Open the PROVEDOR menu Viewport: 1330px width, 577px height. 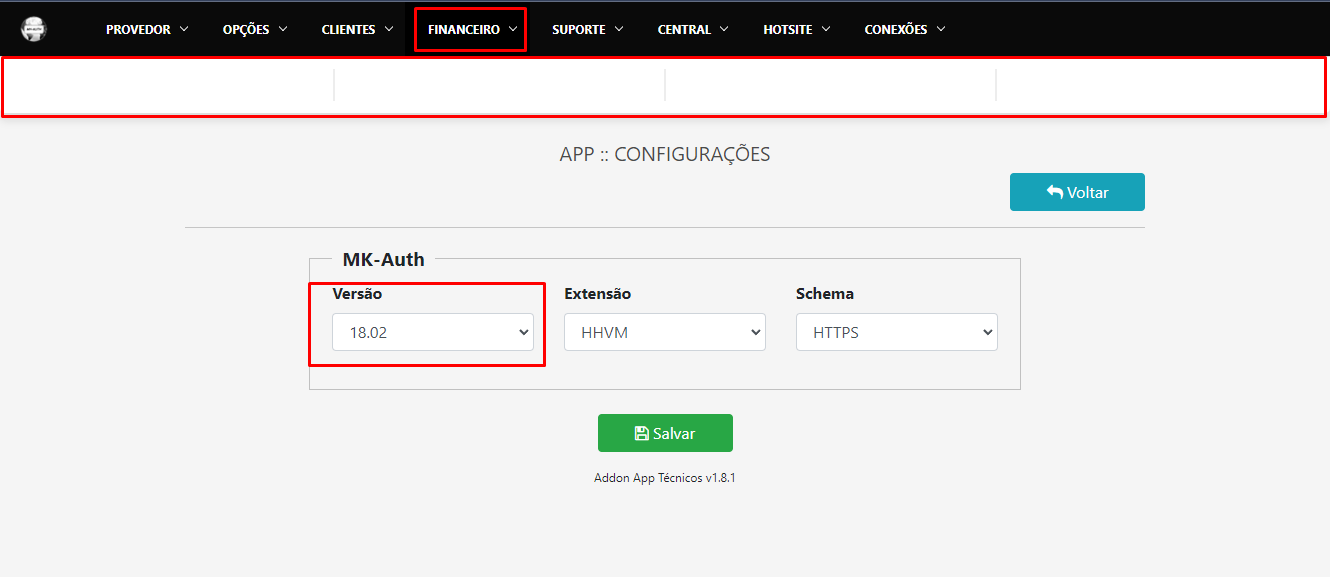click(137, 29)
